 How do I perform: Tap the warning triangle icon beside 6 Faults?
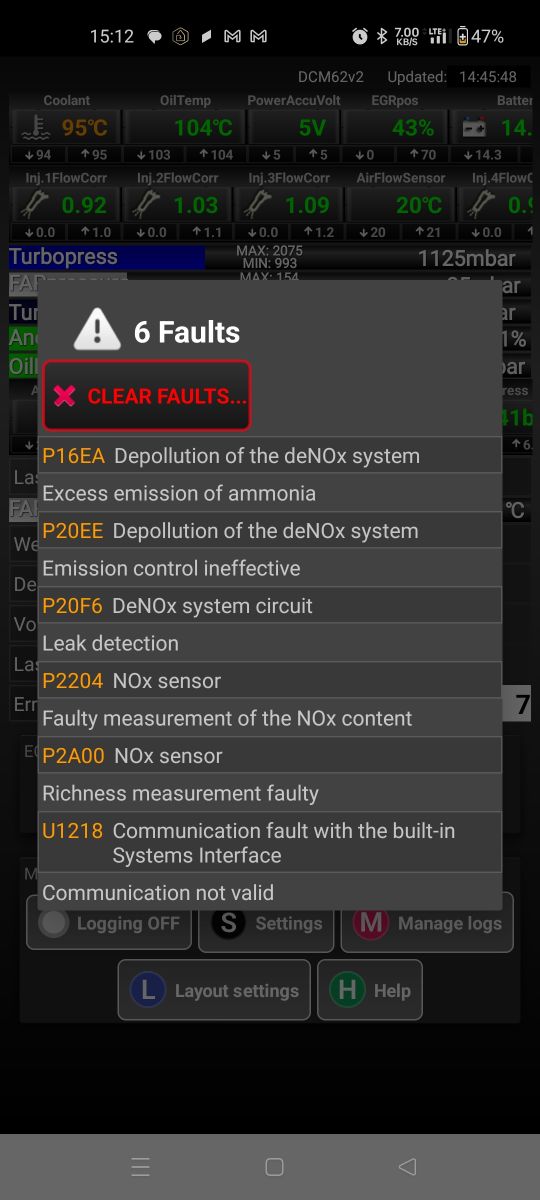(x=97, y=329)
